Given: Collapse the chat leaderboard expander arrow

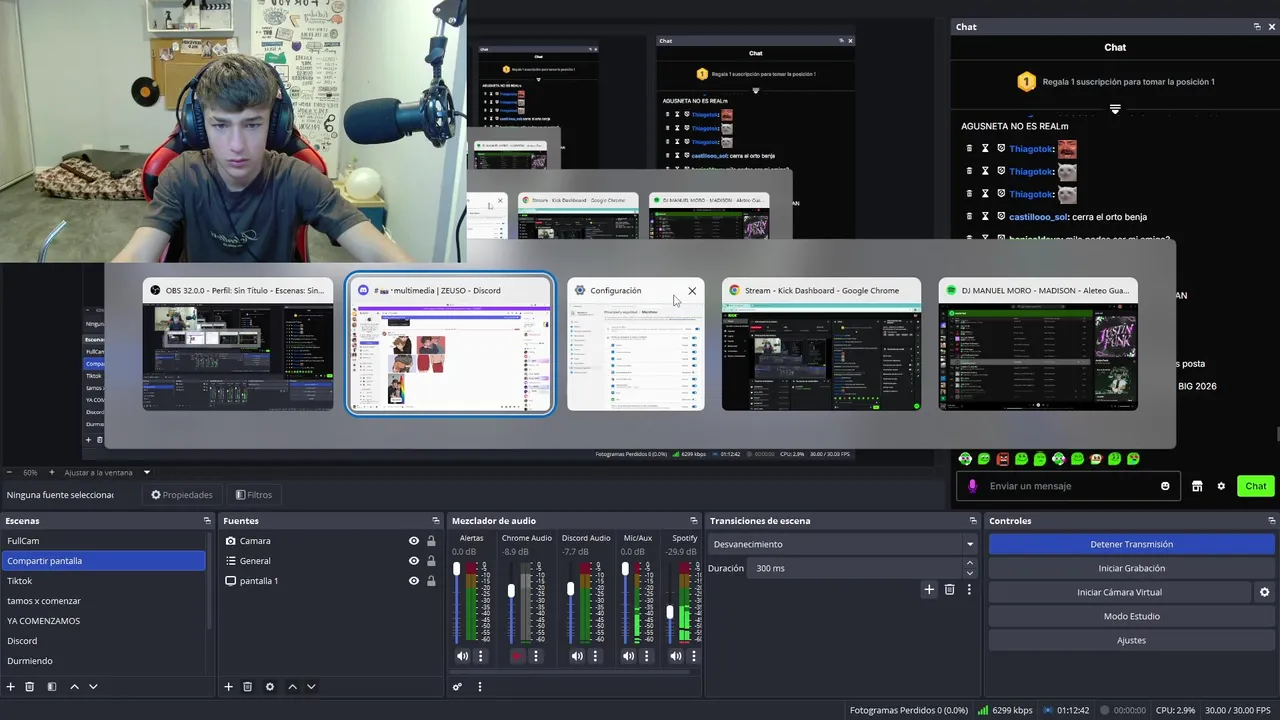Looking at the screenshot, I should point(1115,109).
